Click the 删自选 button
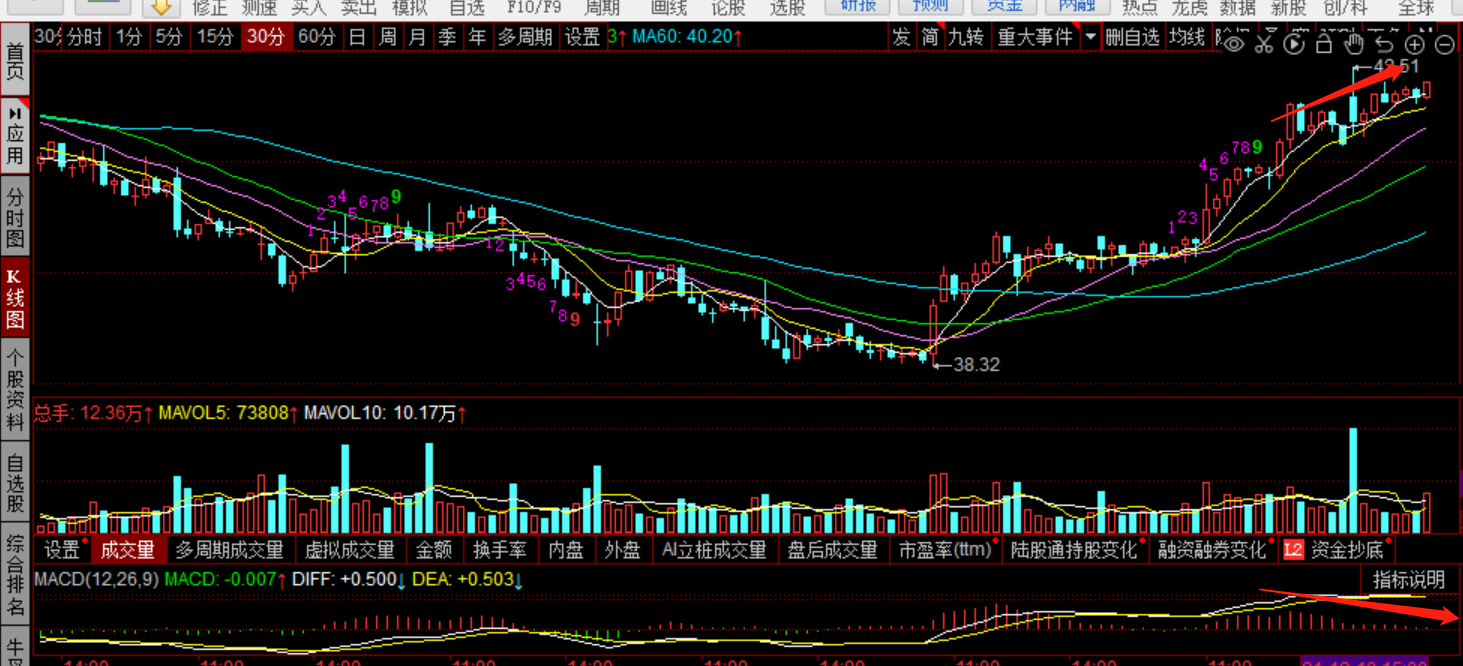The image size is (1463, 666). coord(1133,37)
